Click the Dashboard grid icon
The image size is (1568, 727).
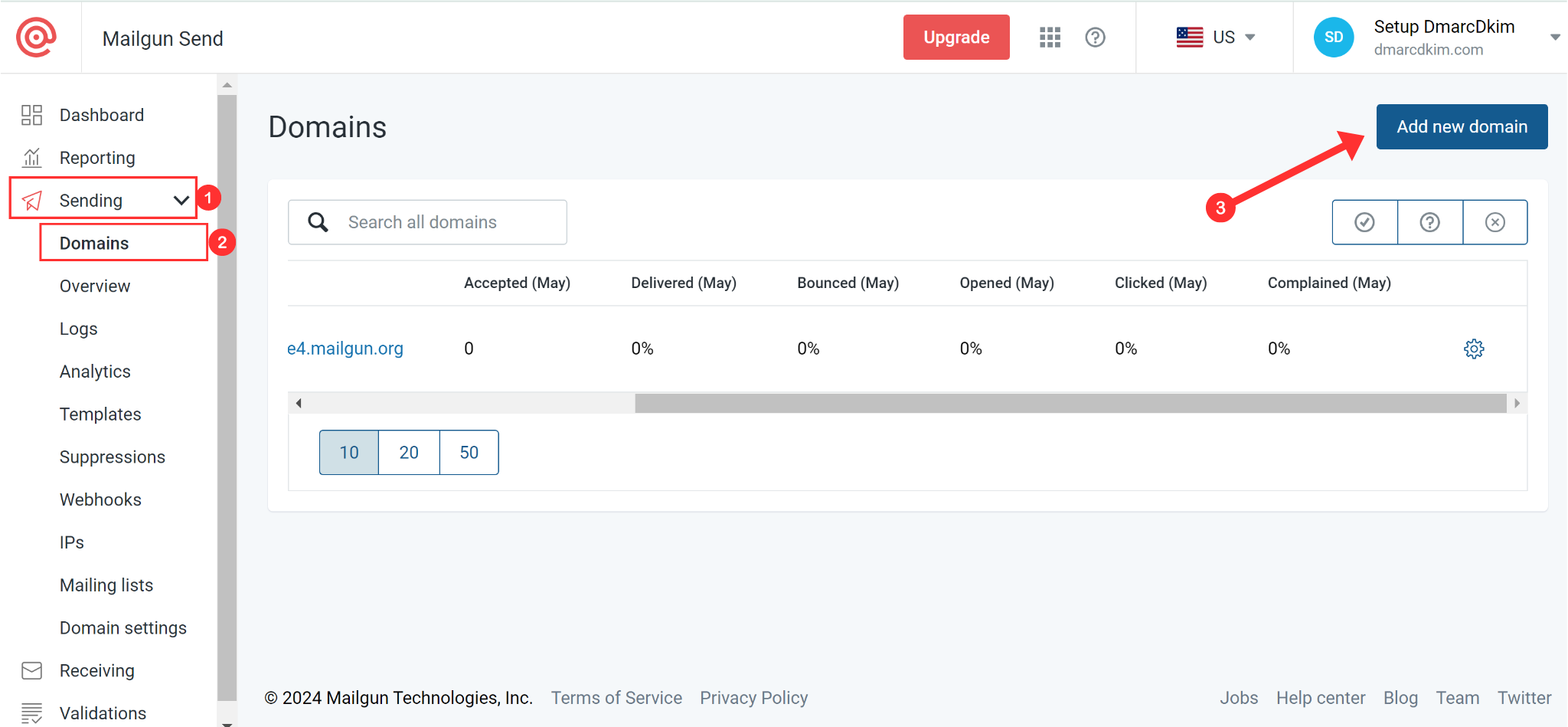click(31, 115)
